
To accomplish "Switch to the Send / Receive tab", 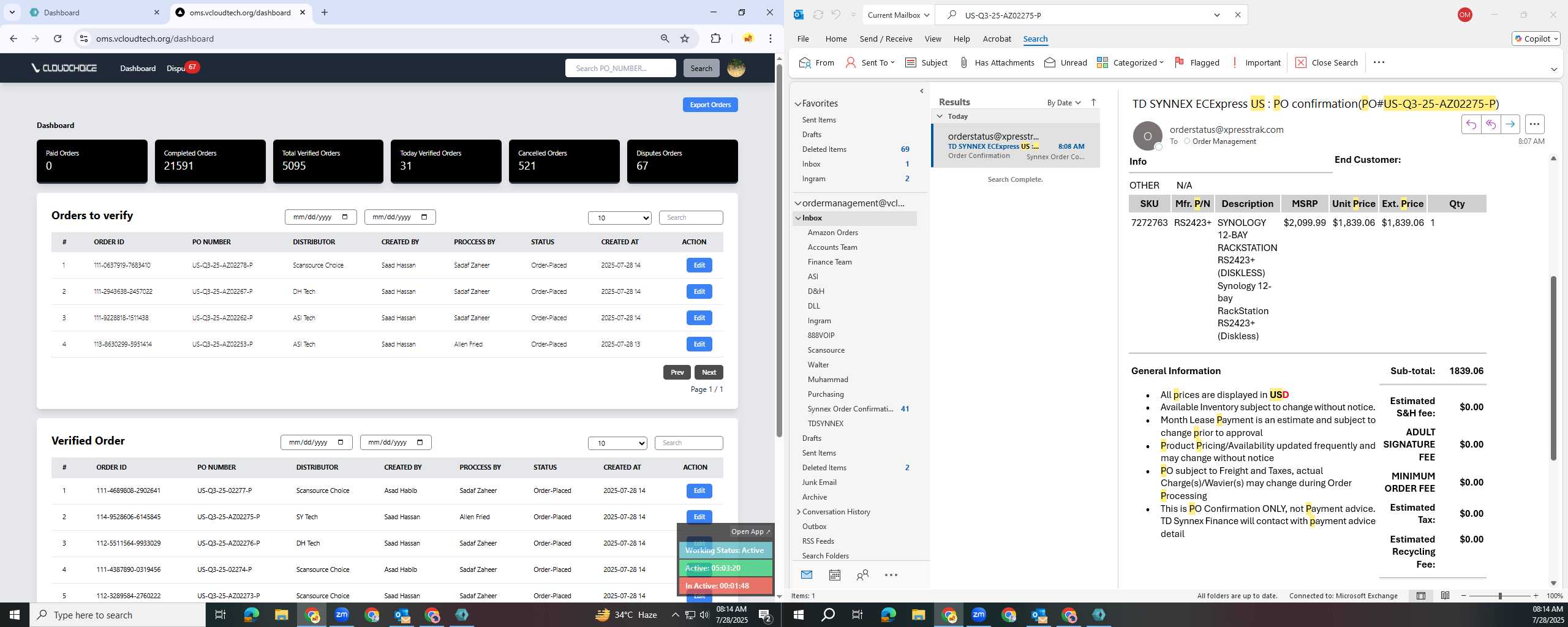I will 886,39.
